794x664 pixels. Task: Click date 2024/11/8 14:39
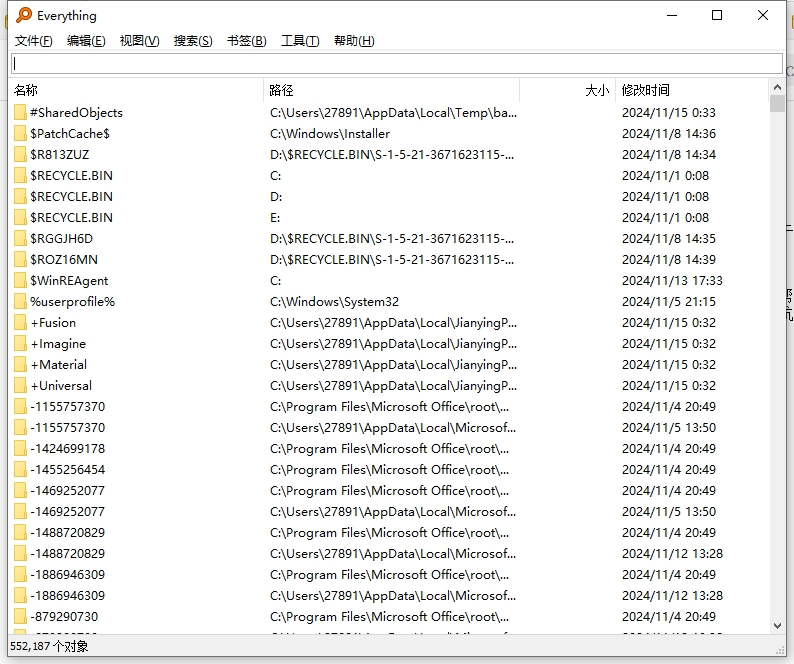pyautogui.click(x=669, y=259)
